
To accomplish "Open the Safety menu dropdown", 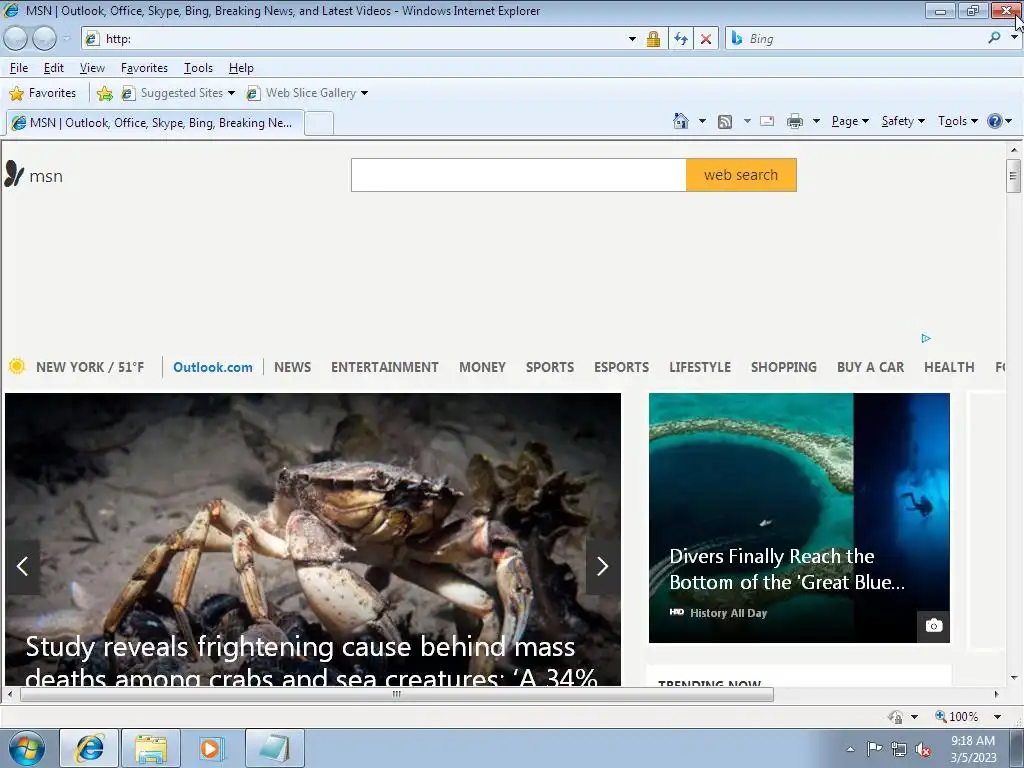I will pyautogui.click(x=903, y=121).
